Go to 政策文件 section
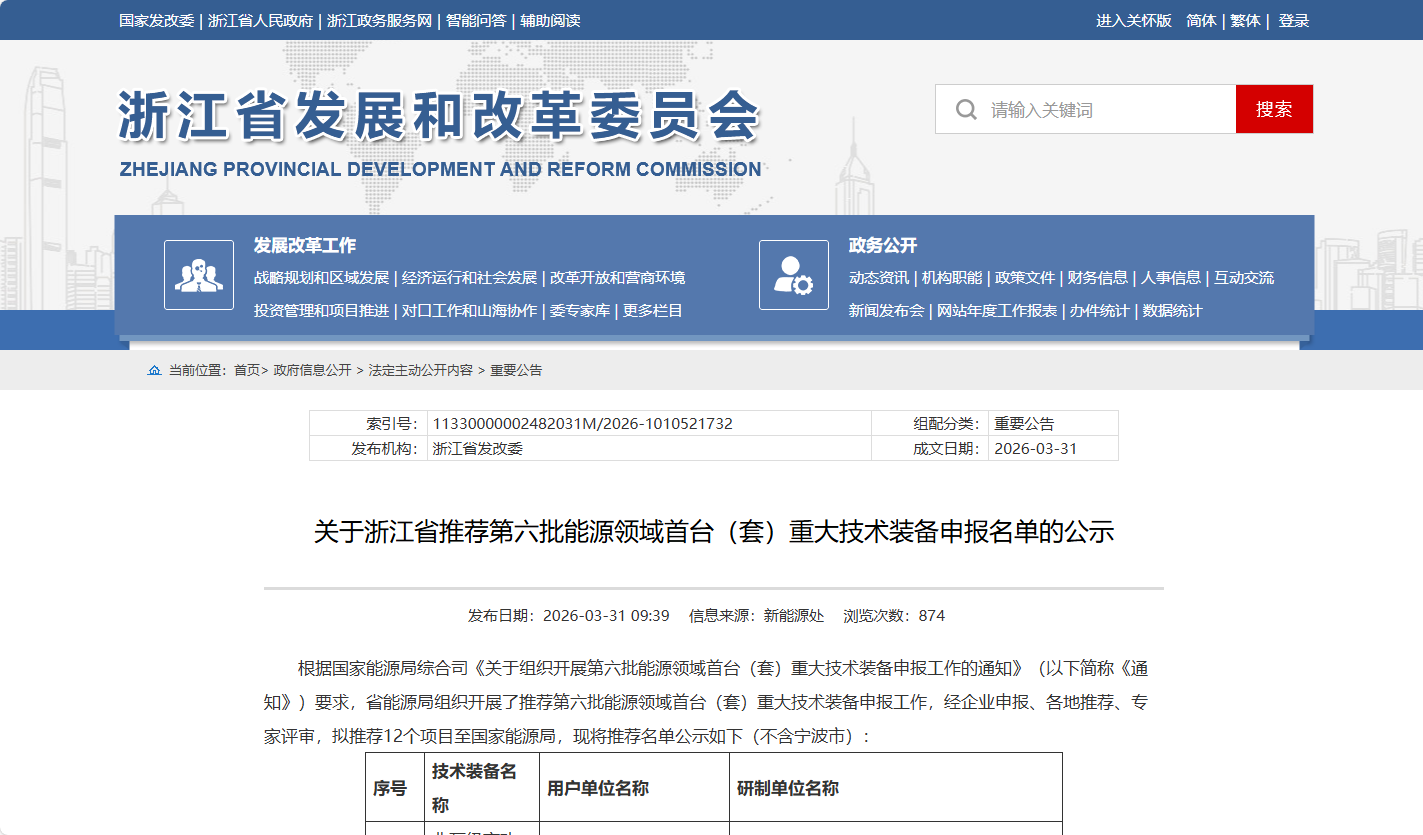This screenshot has width=1423, height=835. 1024,278
